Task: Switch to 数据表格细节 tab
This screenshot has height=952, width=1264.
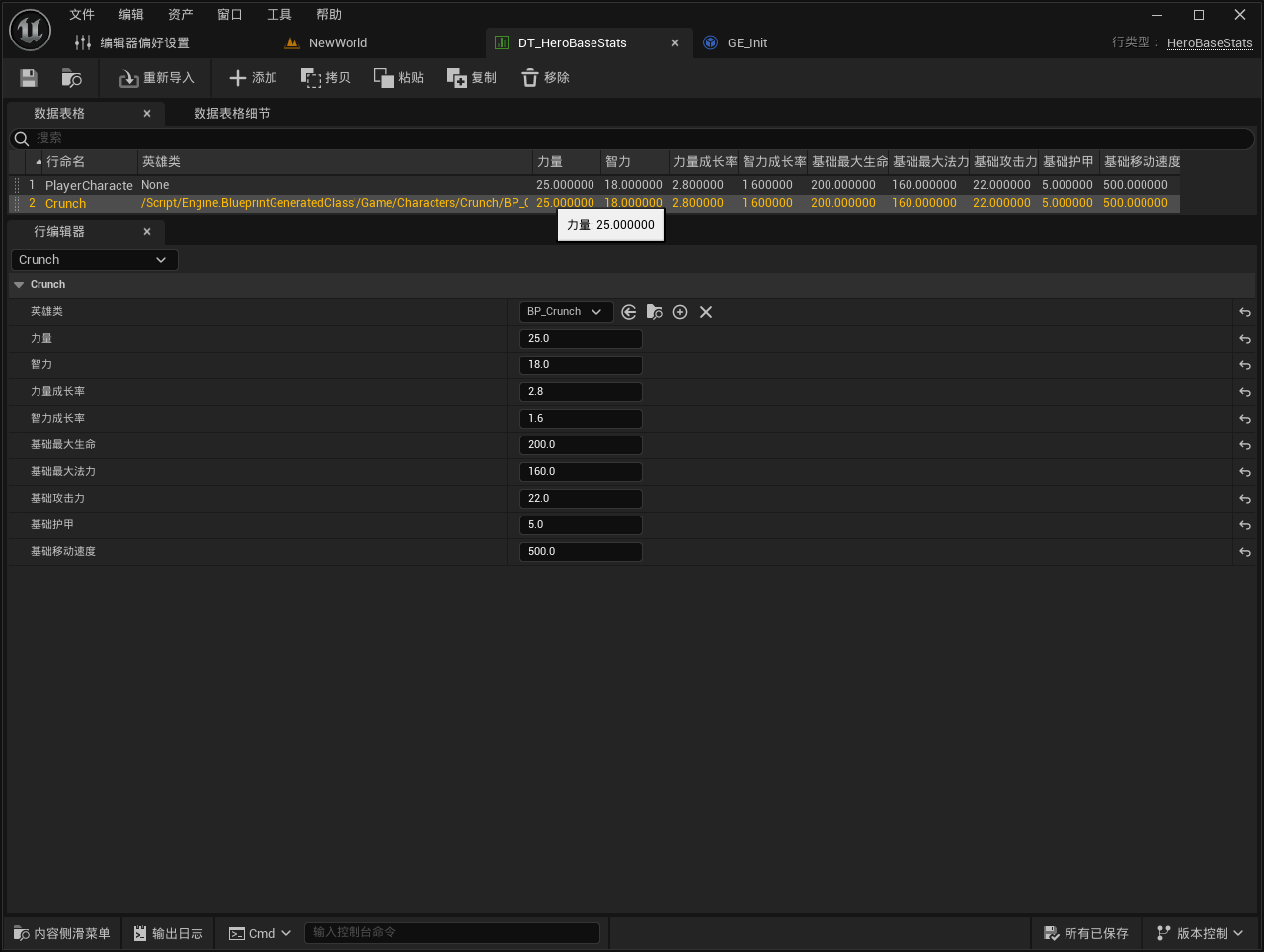Action: pos(232,114)
